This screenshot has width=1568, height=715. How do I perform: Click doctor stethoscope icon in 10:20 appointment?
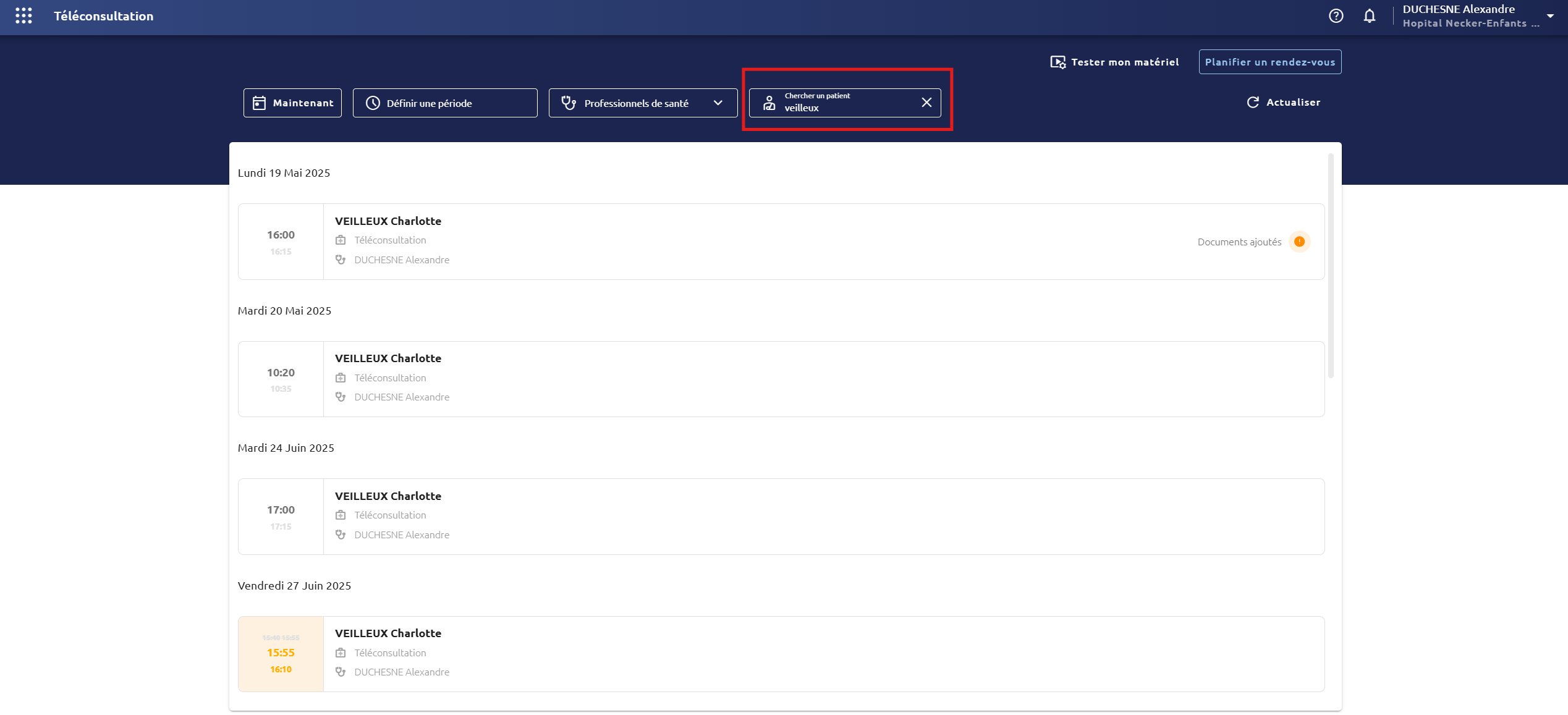[341, 397]
